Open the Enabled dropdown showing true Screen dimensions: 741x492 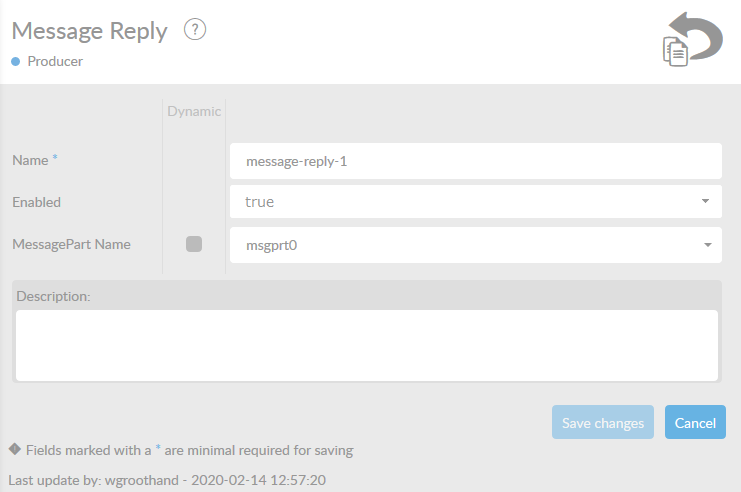pyautogui.click(x=475, y=201)
